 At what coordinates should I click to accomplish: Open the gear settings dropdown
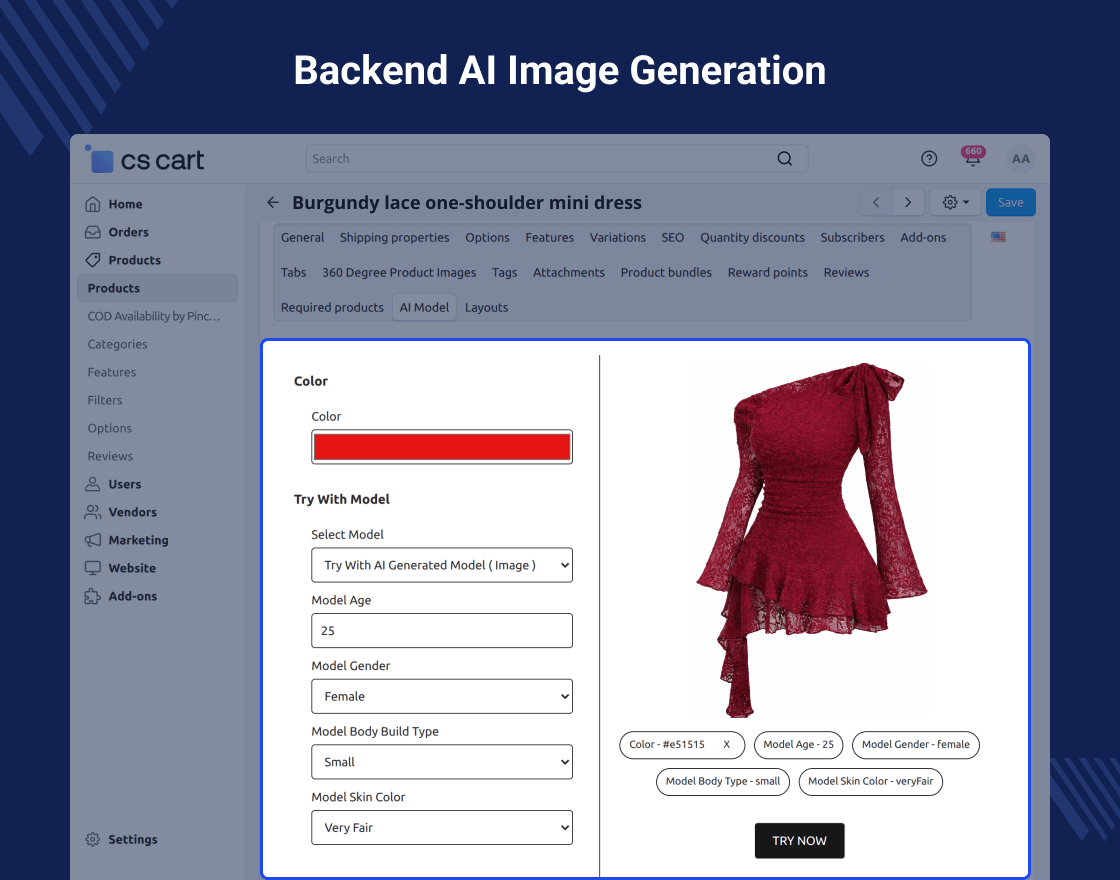[955, 203]
